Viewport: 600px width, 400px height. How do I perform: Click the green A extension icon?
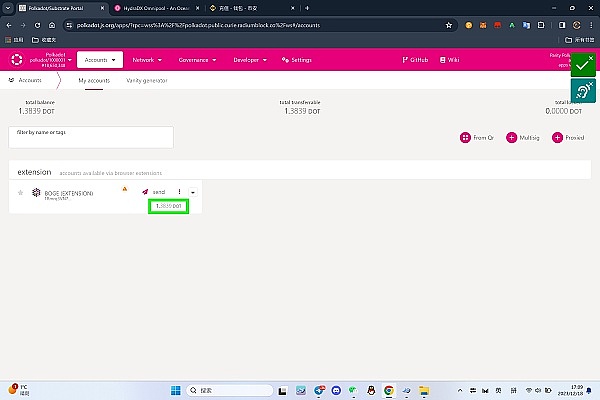(x=512, y=25)
